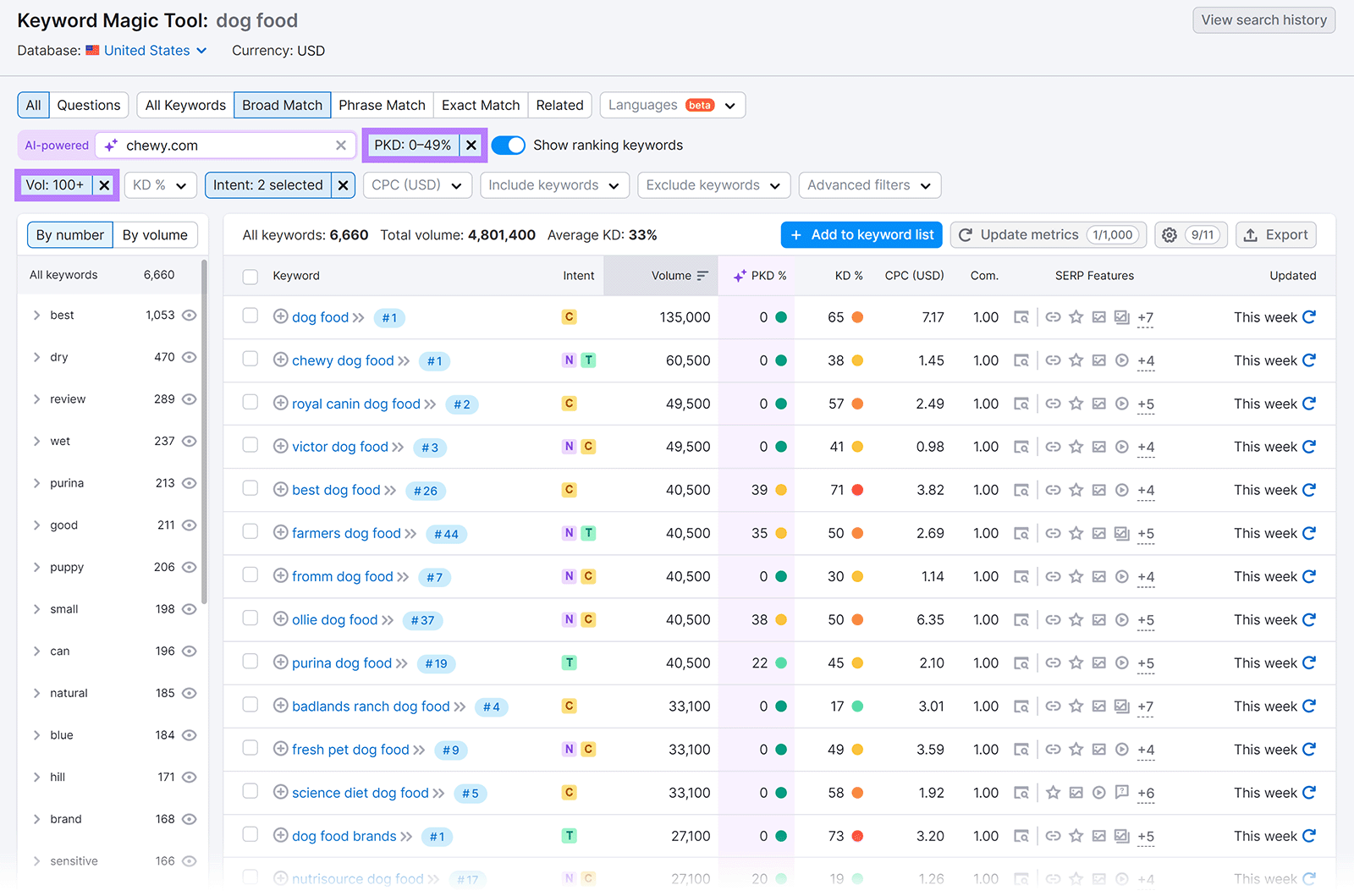Viewport: 1354px width, 896px height.
Task: Open the Questions tab
Action: click(x=89, y=105)
